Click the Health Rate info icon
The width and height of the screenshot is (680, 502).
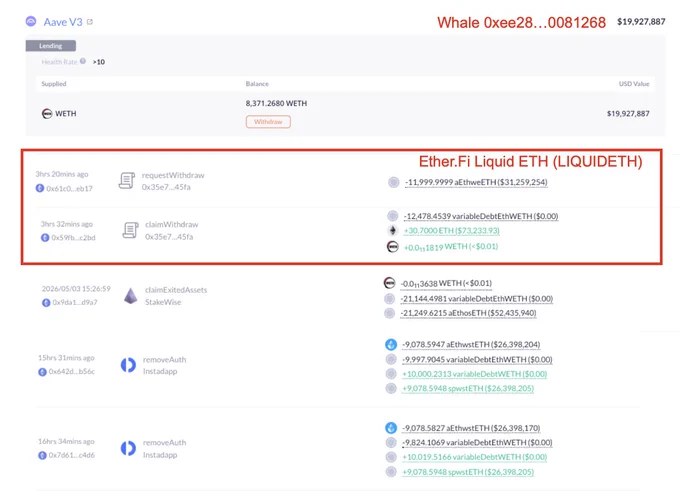(x=83, y=61)
